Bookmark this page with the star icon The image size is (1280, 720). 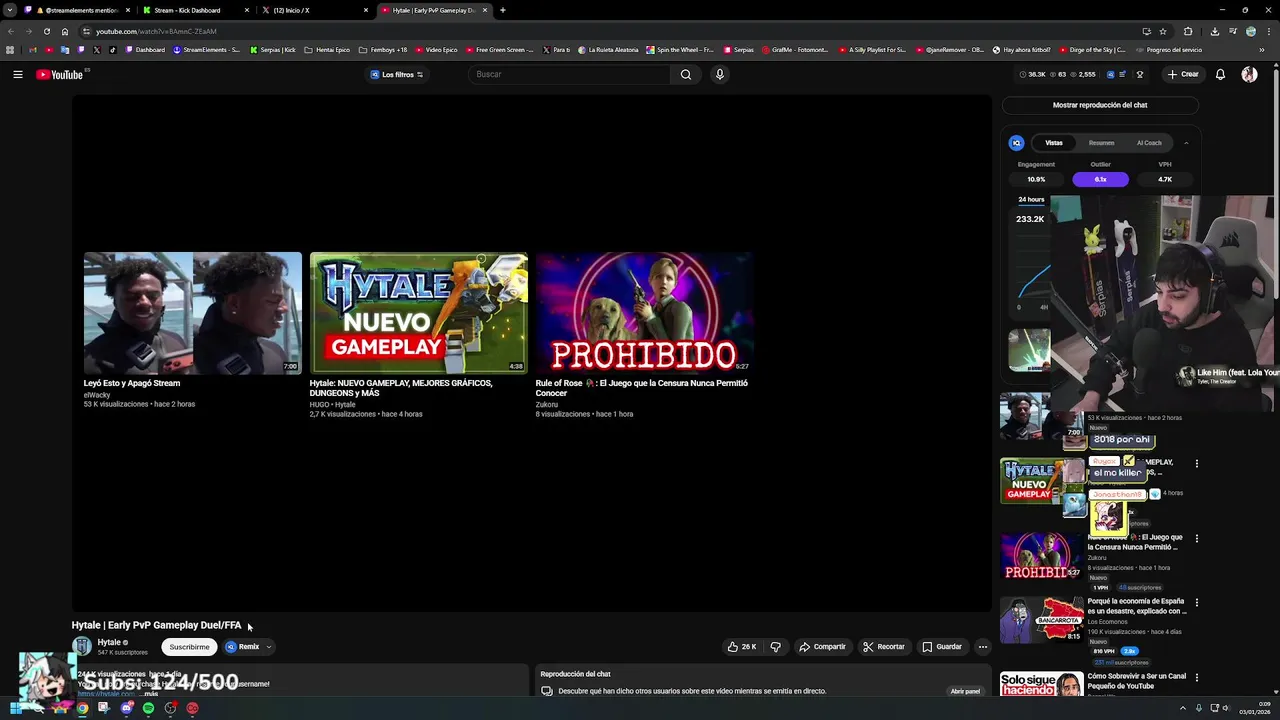pyautogui.click(x=1162, y=31)
